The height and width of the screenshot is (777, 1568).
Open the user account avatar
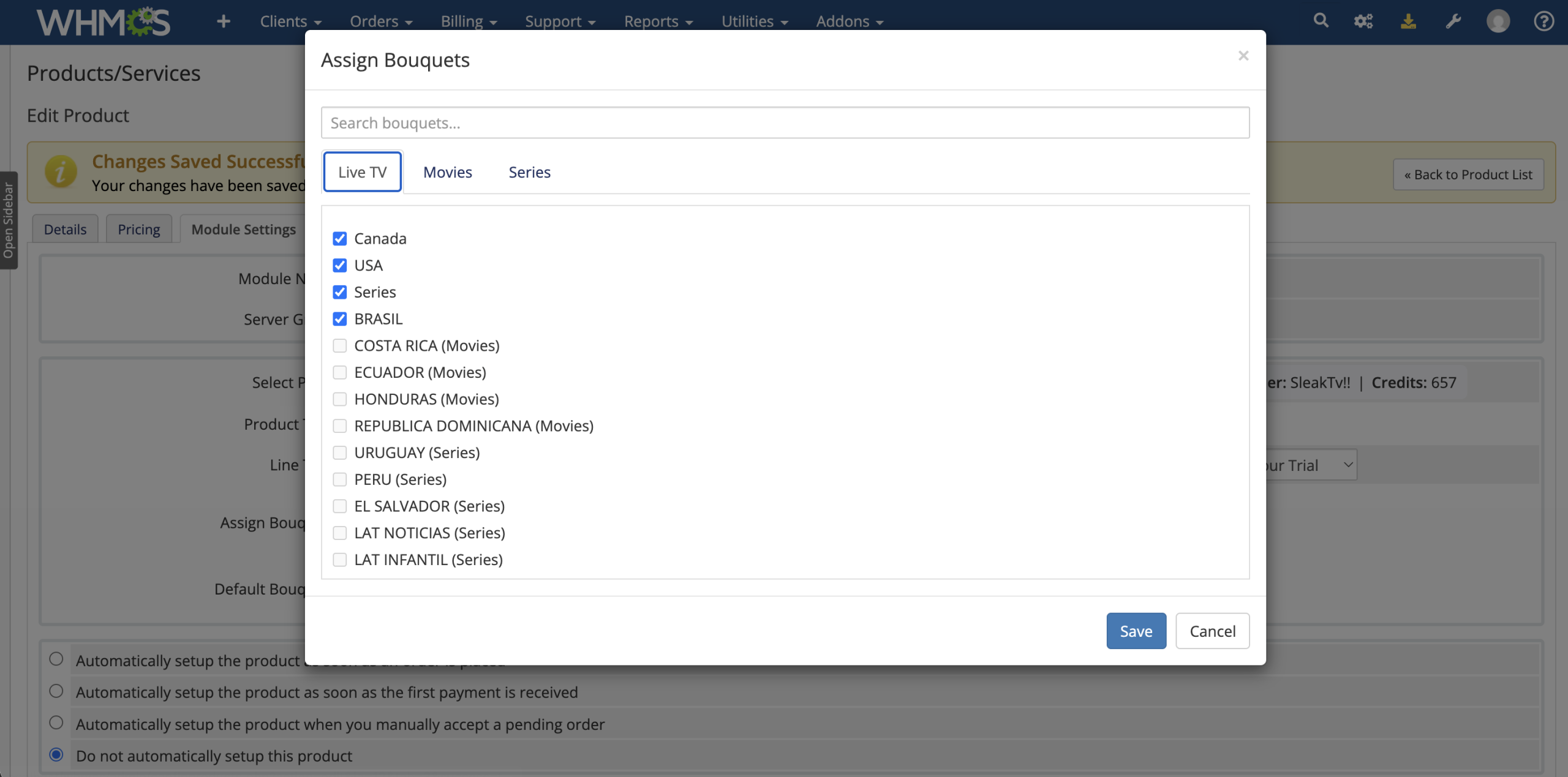pyautogui.click(x=1498, y=21)
